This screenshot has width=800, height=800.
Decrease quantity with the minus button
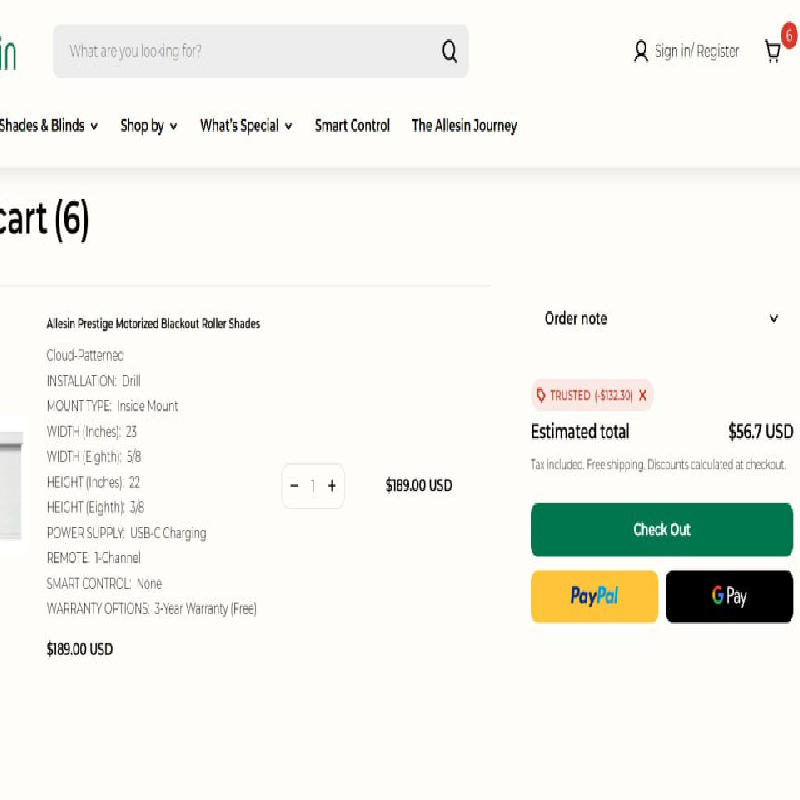click(x=294, y=486)
